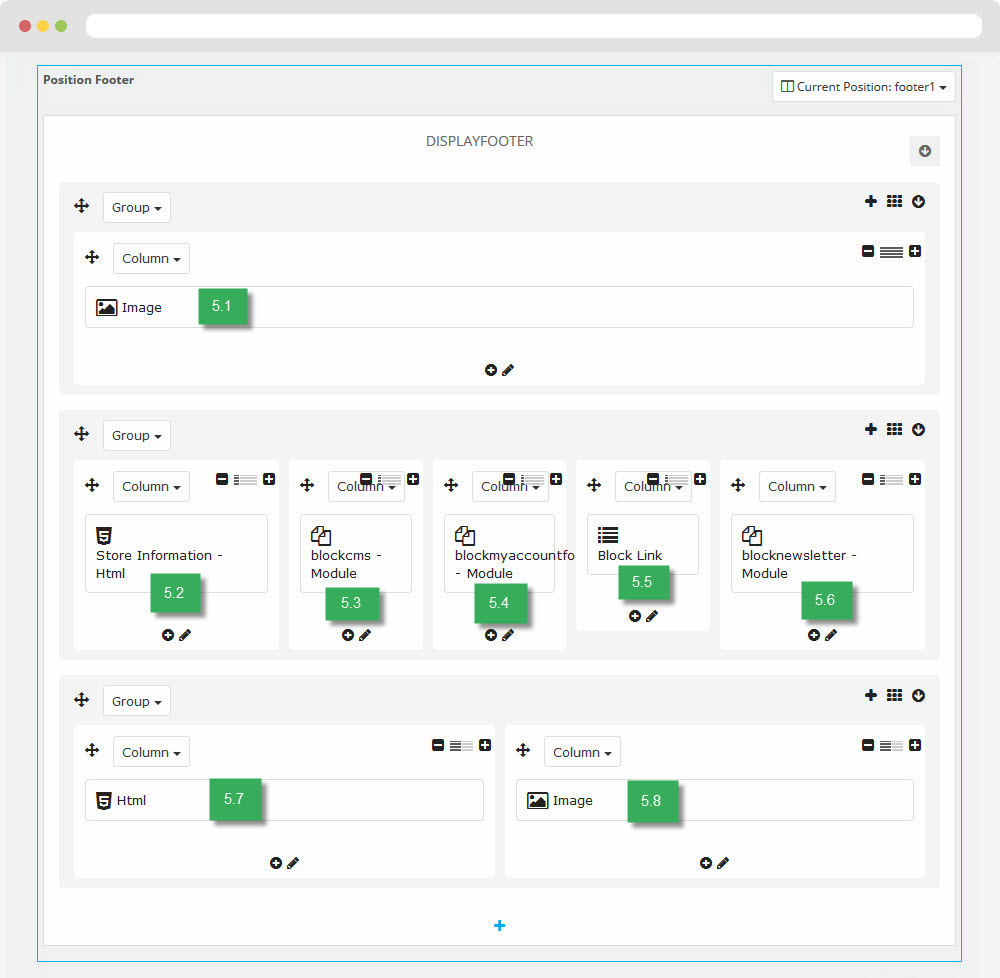Add widget under the 5.7 Html column

(x=276, y=863)
